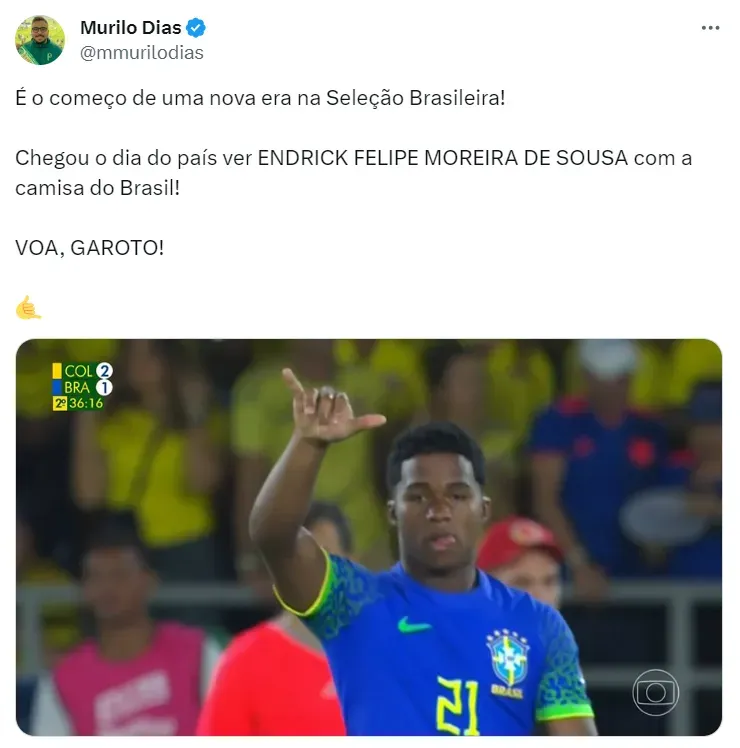Click the name ENDRICK FELIPE MOREIRA DE SOUSA
Image resolution: width=740 pixels, height=748 pixels.
click(x=443, y=158)
